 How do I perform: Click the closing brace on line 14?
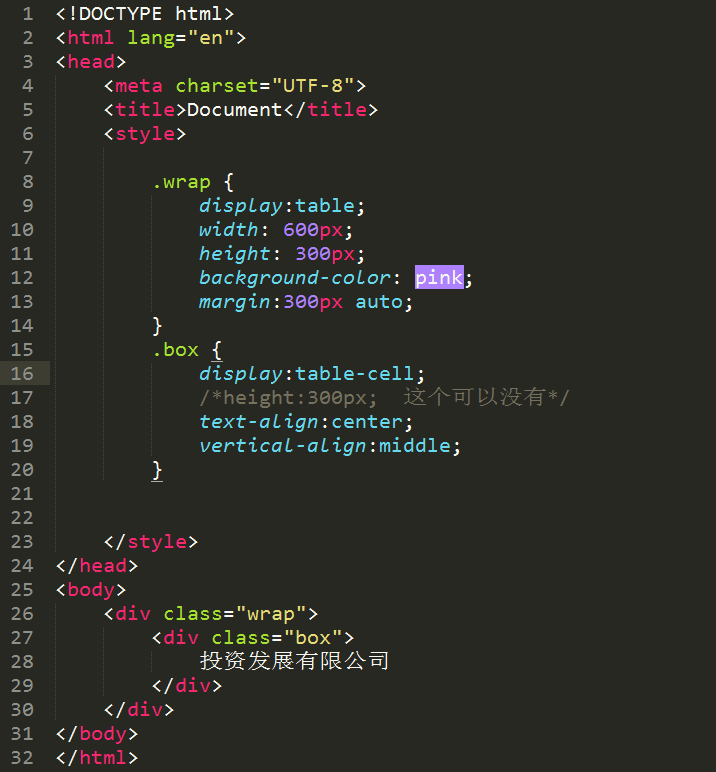point(157,326)
